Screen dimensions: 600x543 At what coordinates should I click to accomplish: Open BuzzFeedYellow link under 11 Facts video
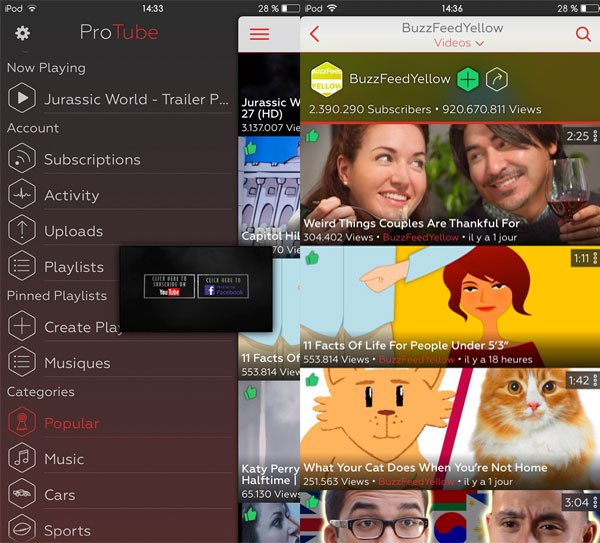click(416, 359)
